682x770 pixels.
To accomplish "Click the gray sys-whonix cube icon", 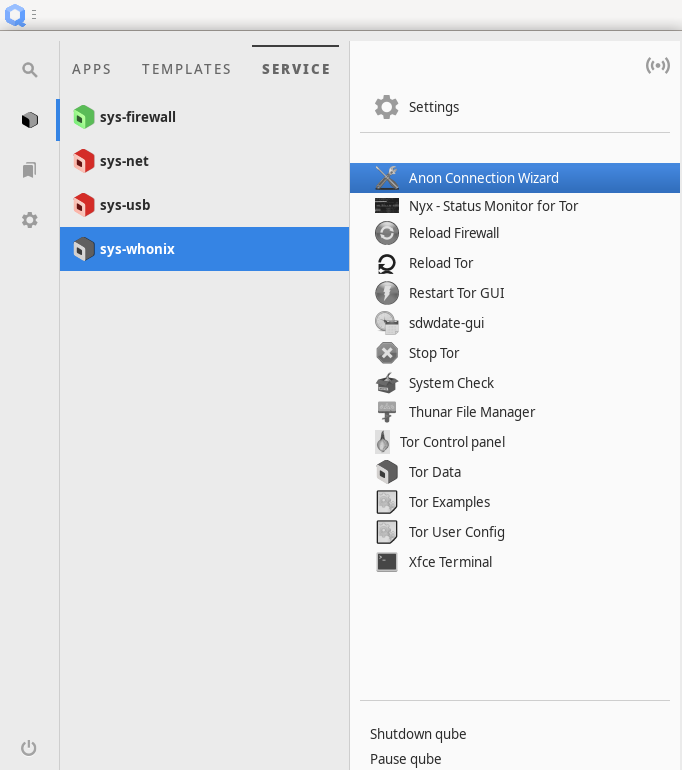I will coord(84,249).
